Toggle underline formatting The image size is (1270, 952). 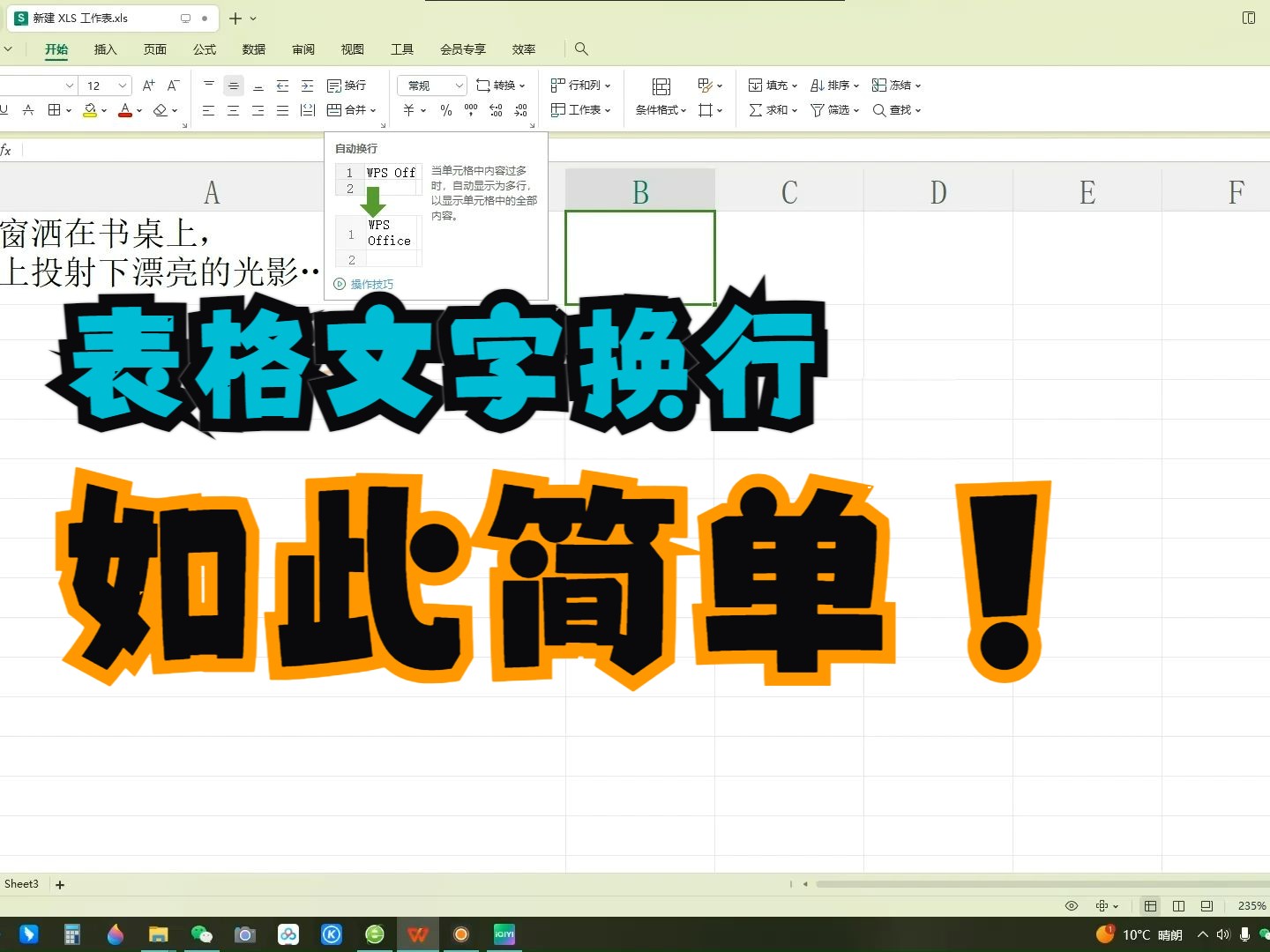[4, 109]
